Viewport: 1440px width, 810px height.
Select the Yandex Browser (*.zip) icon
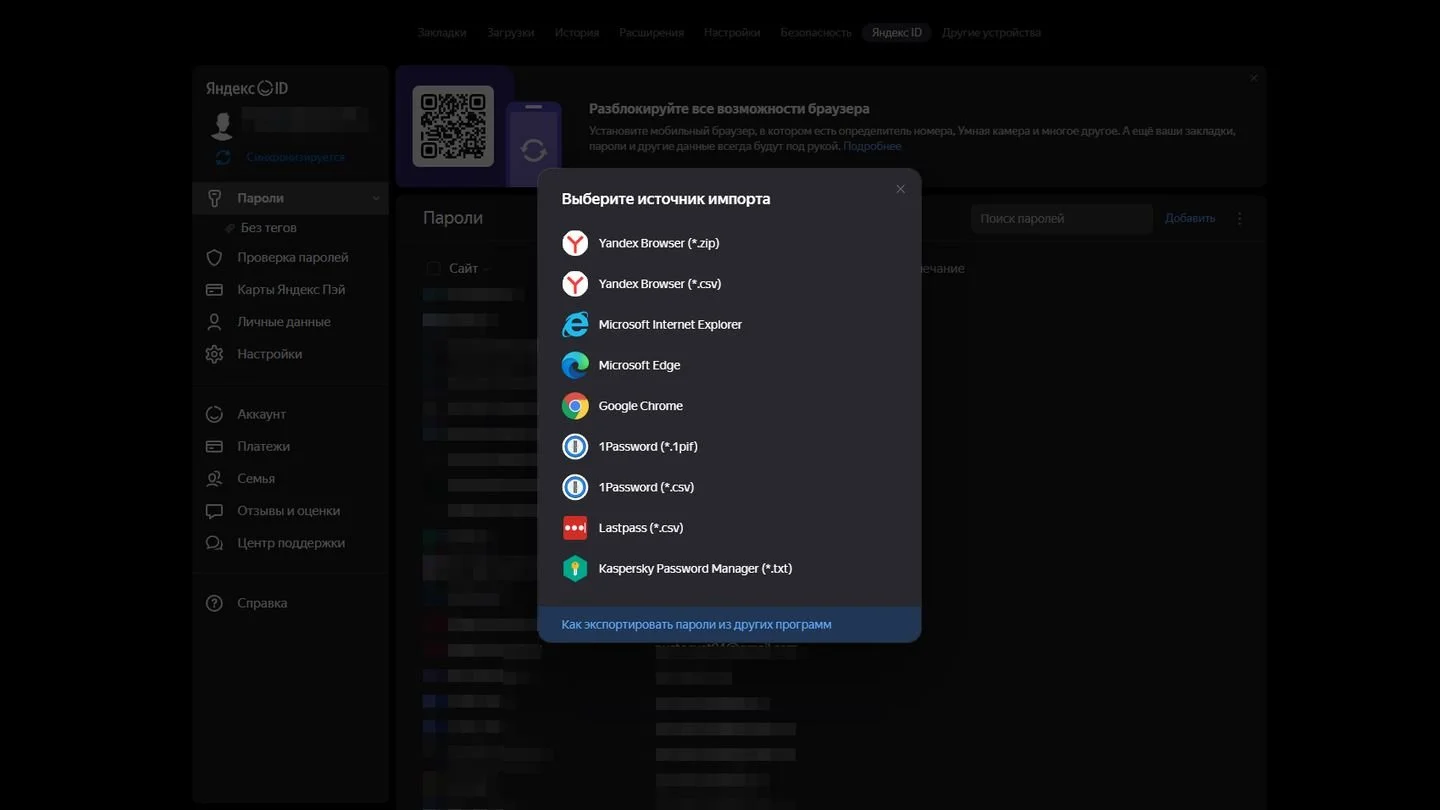pyautogui.click(x=575, y=243)
